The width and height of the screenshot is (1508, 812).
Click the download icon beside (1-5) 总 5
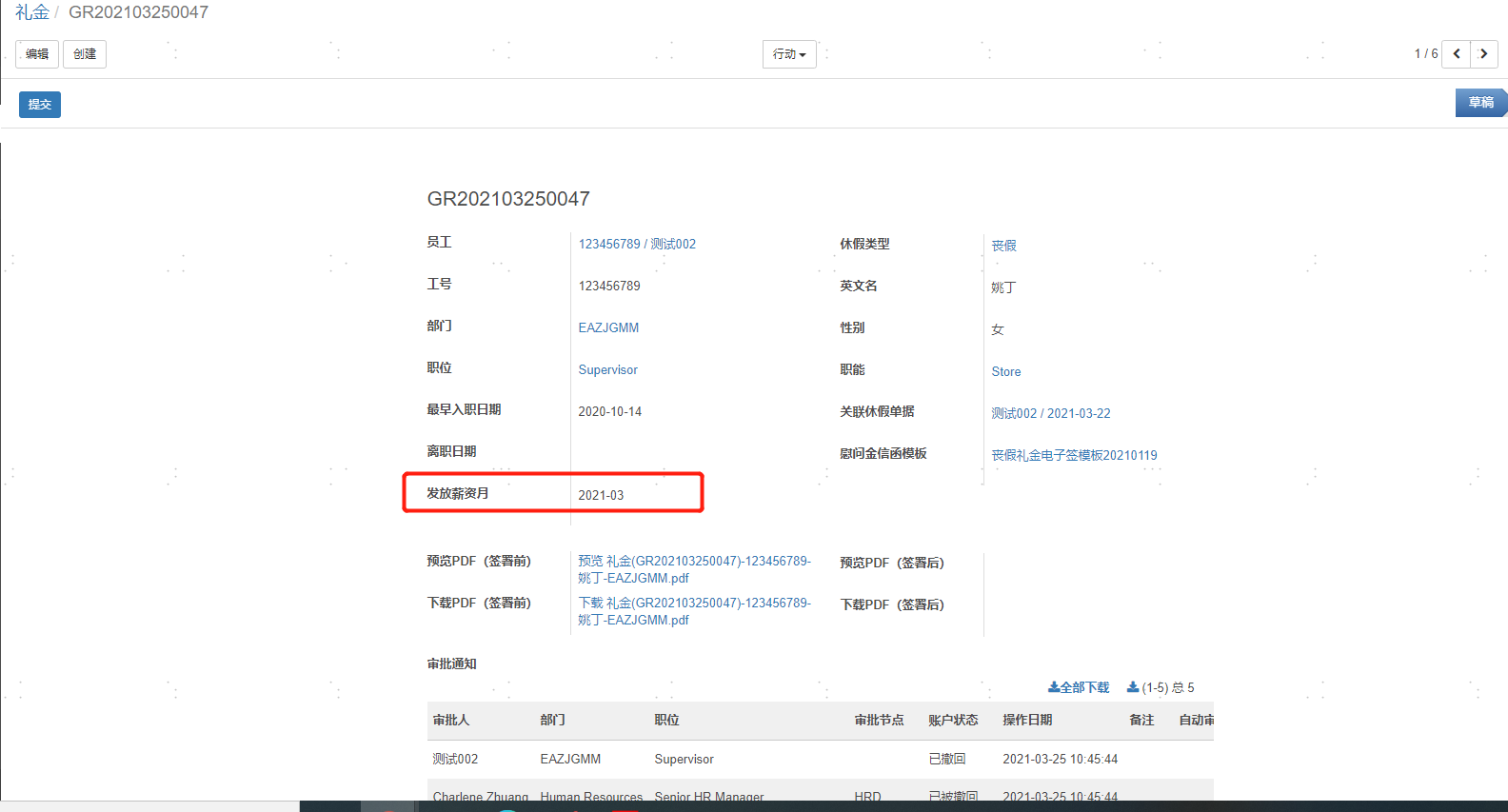(1133, 687)
